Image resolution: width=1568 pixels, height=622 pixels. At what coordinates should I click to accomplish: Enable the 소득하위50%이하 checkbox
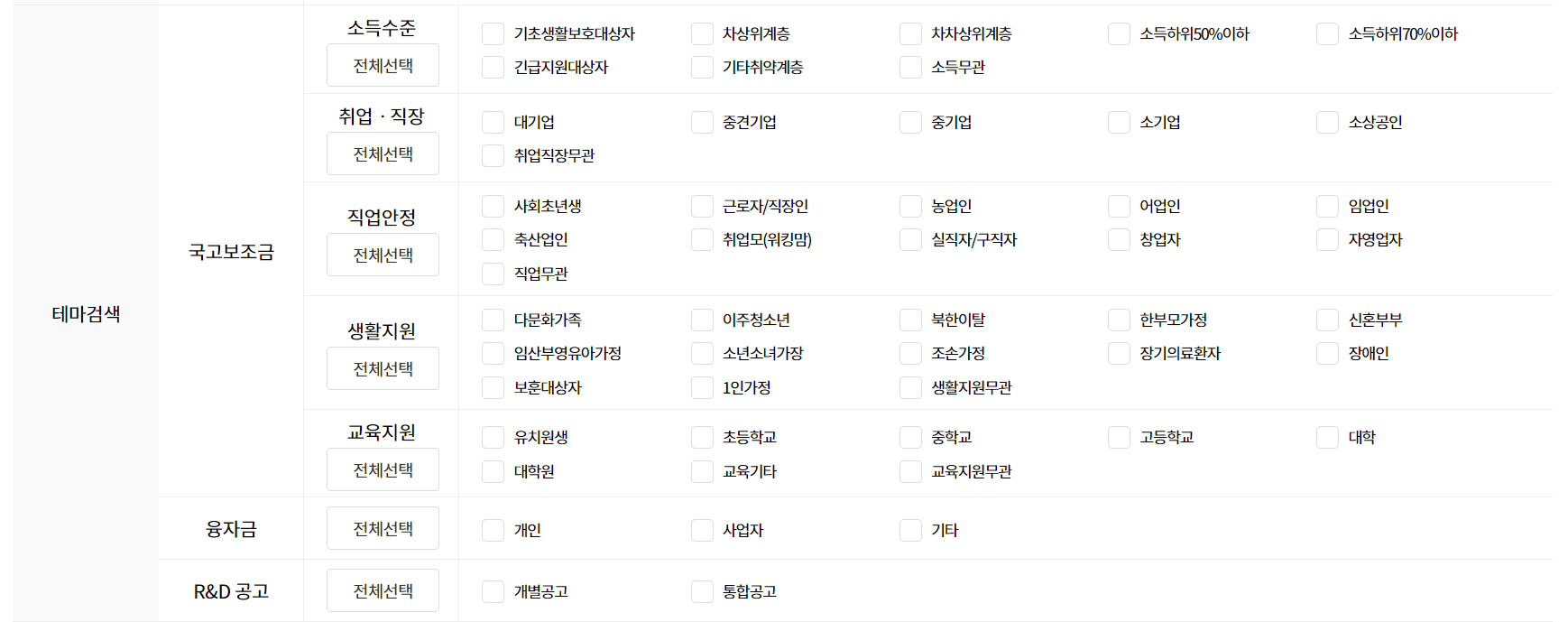pyautogui.click(x=1119, y=33)
